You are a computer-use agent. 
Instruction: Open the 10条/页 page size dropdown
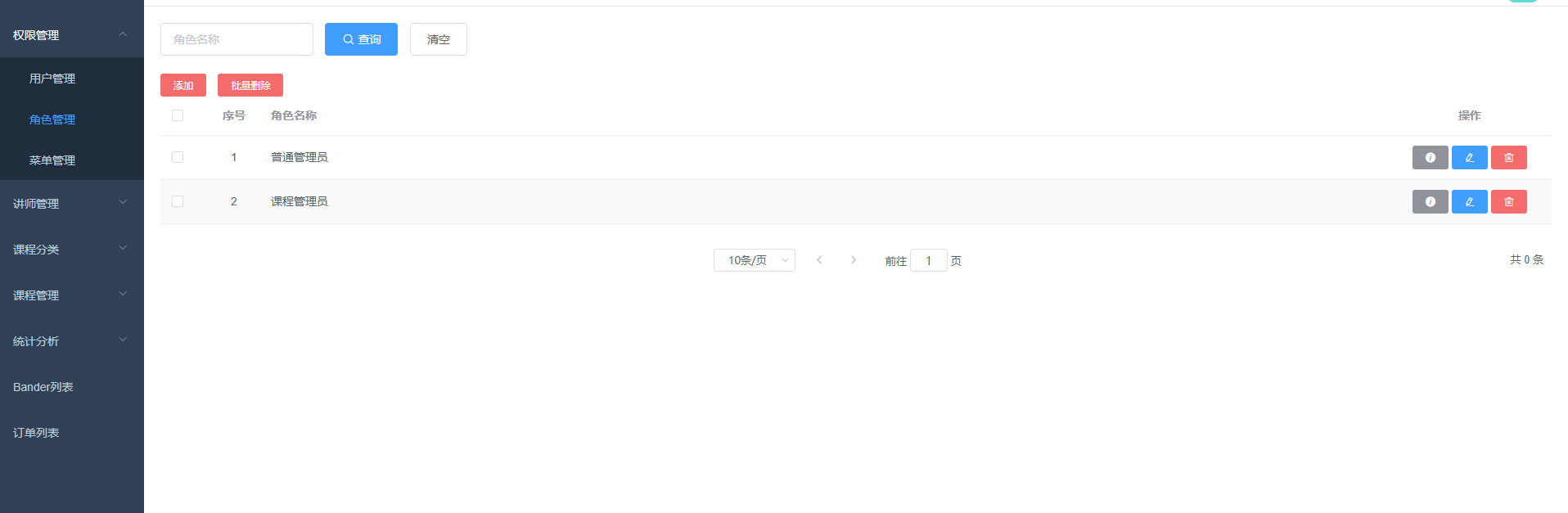(x=755, y=260)
